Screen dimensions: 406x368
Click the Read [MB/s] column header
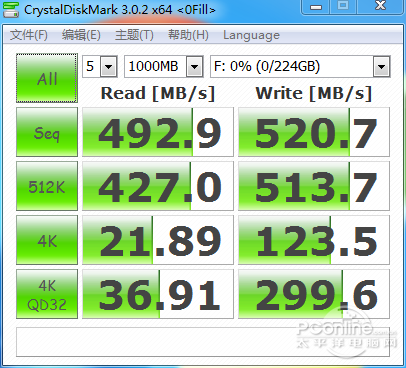[158, 93]
